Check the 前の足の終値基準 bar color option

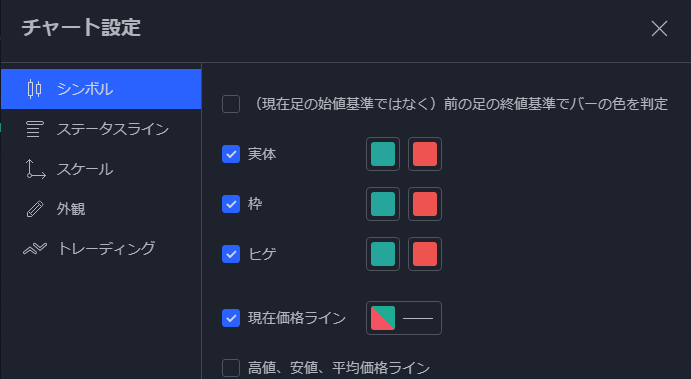pyautogui.click(x=231, y=104)
